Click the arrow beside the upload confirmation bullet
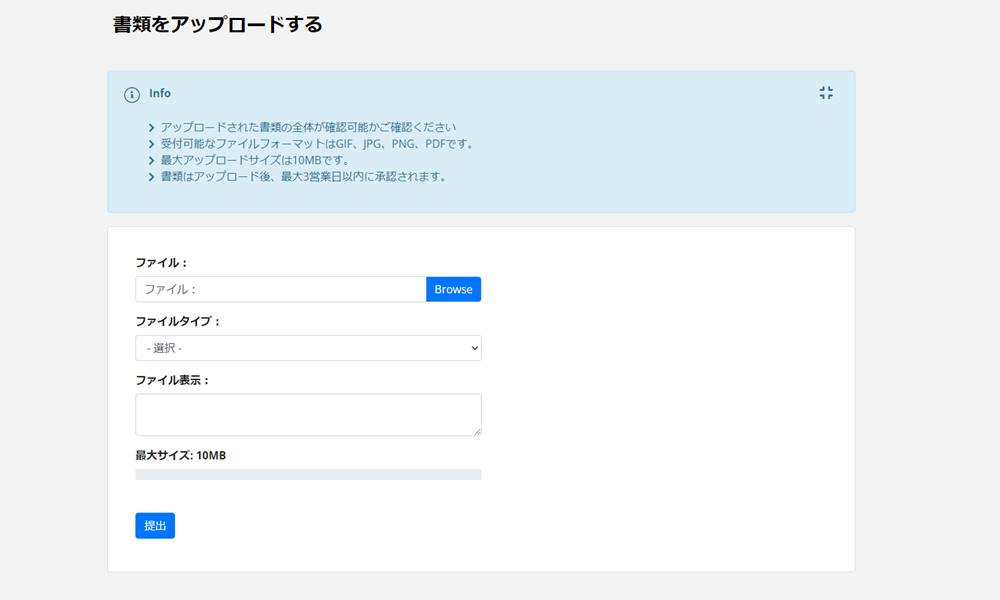The width and height of the screenshot is (1000, 600). 152,127
